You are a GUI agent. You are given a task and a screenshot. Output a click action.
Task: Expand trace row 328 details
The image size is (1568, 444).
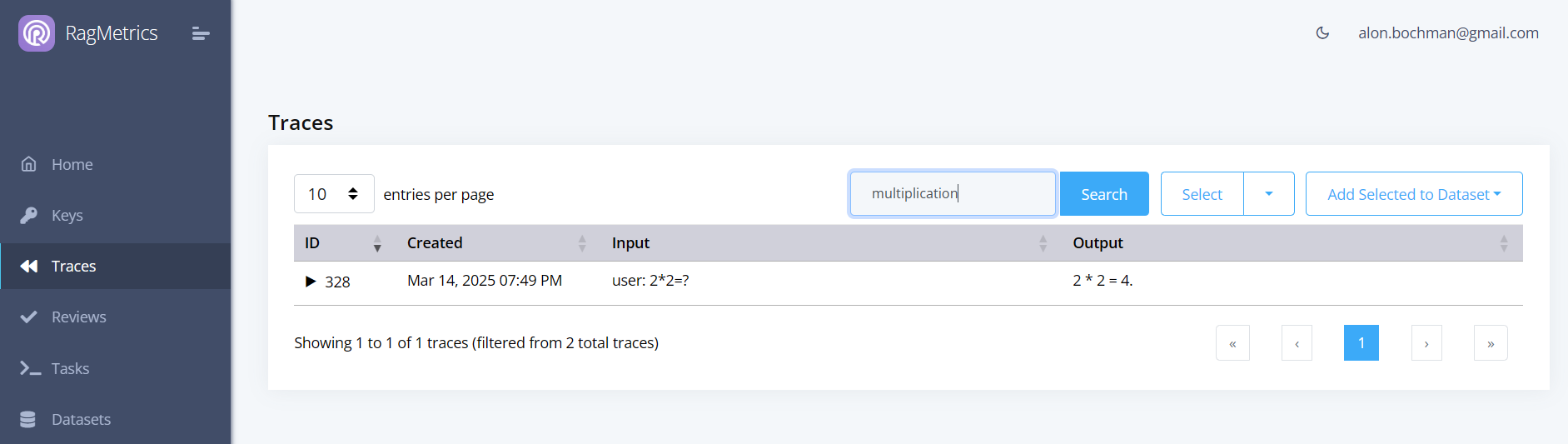311,282
